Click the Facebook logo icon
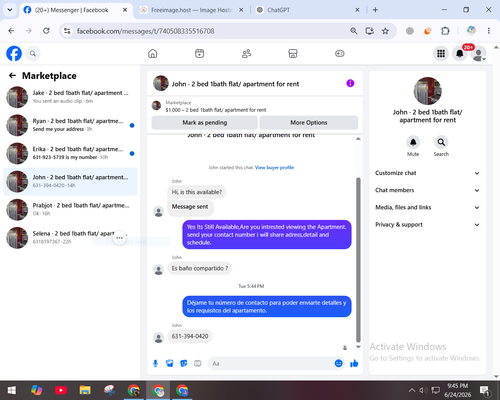500x400 pixels. coord(14,53)
